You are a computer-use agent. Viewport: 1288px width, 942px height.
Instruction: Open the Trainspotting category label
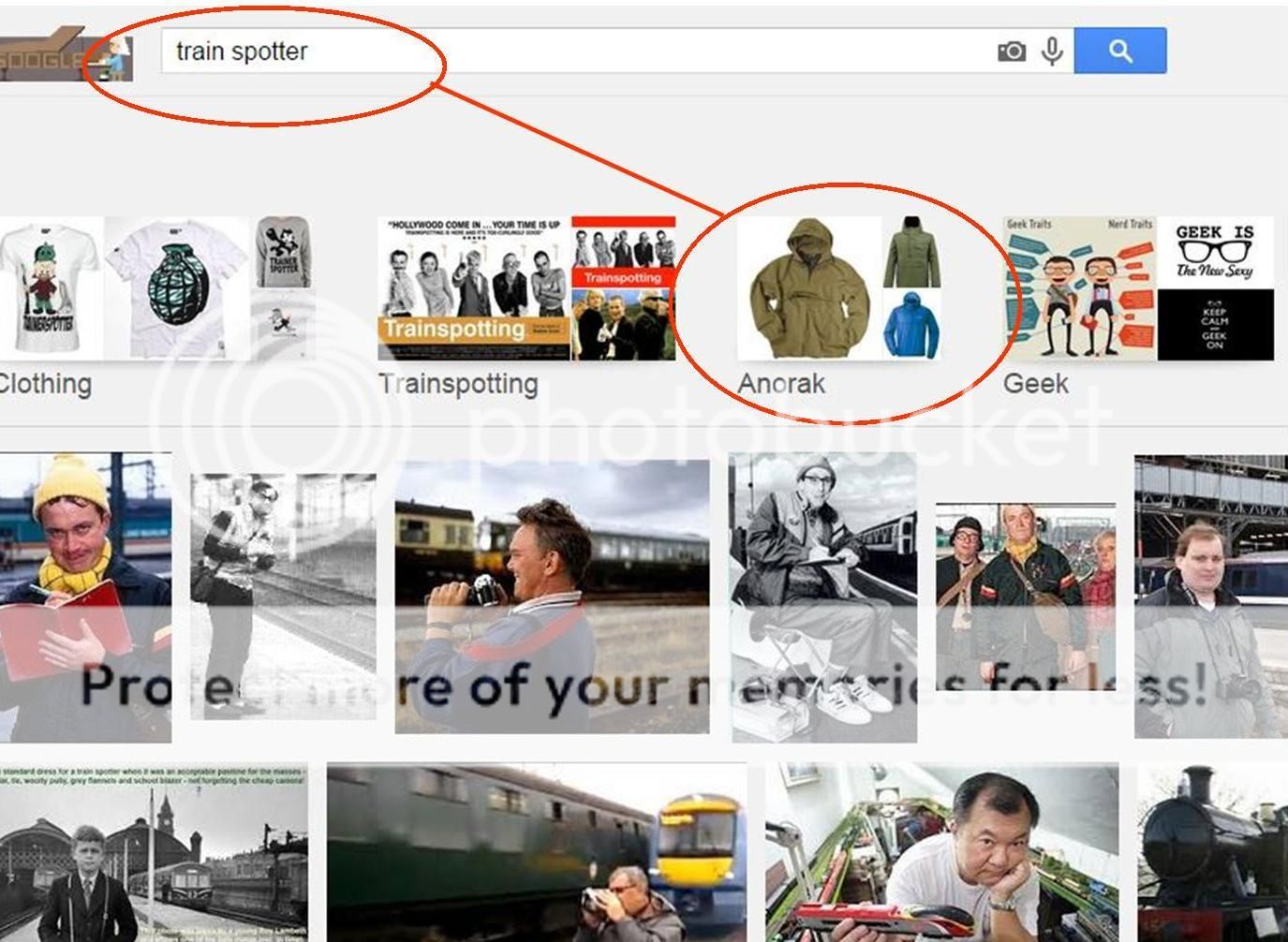(459, 384)
